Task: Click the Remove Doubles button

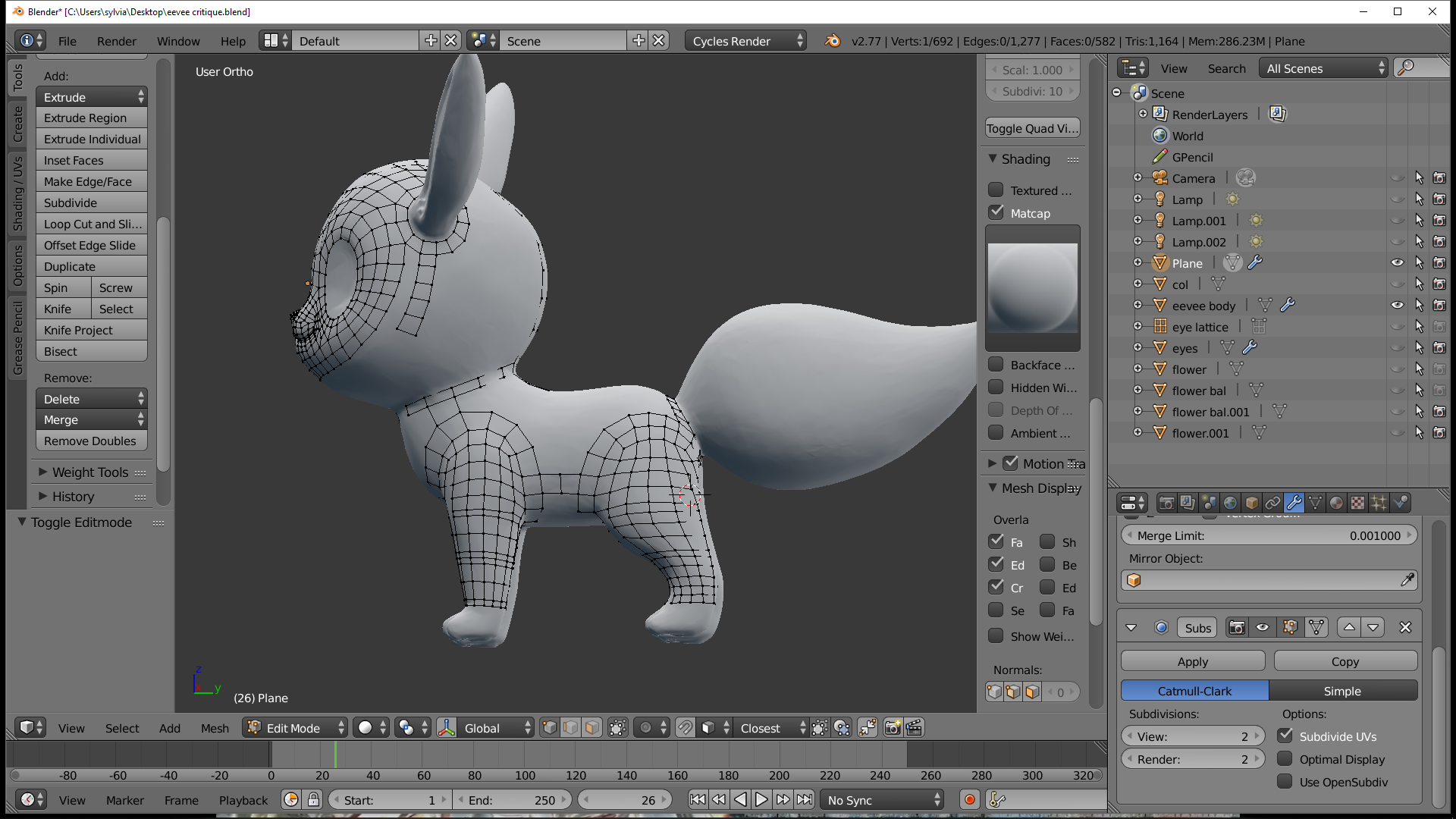Action: point(90,441)
